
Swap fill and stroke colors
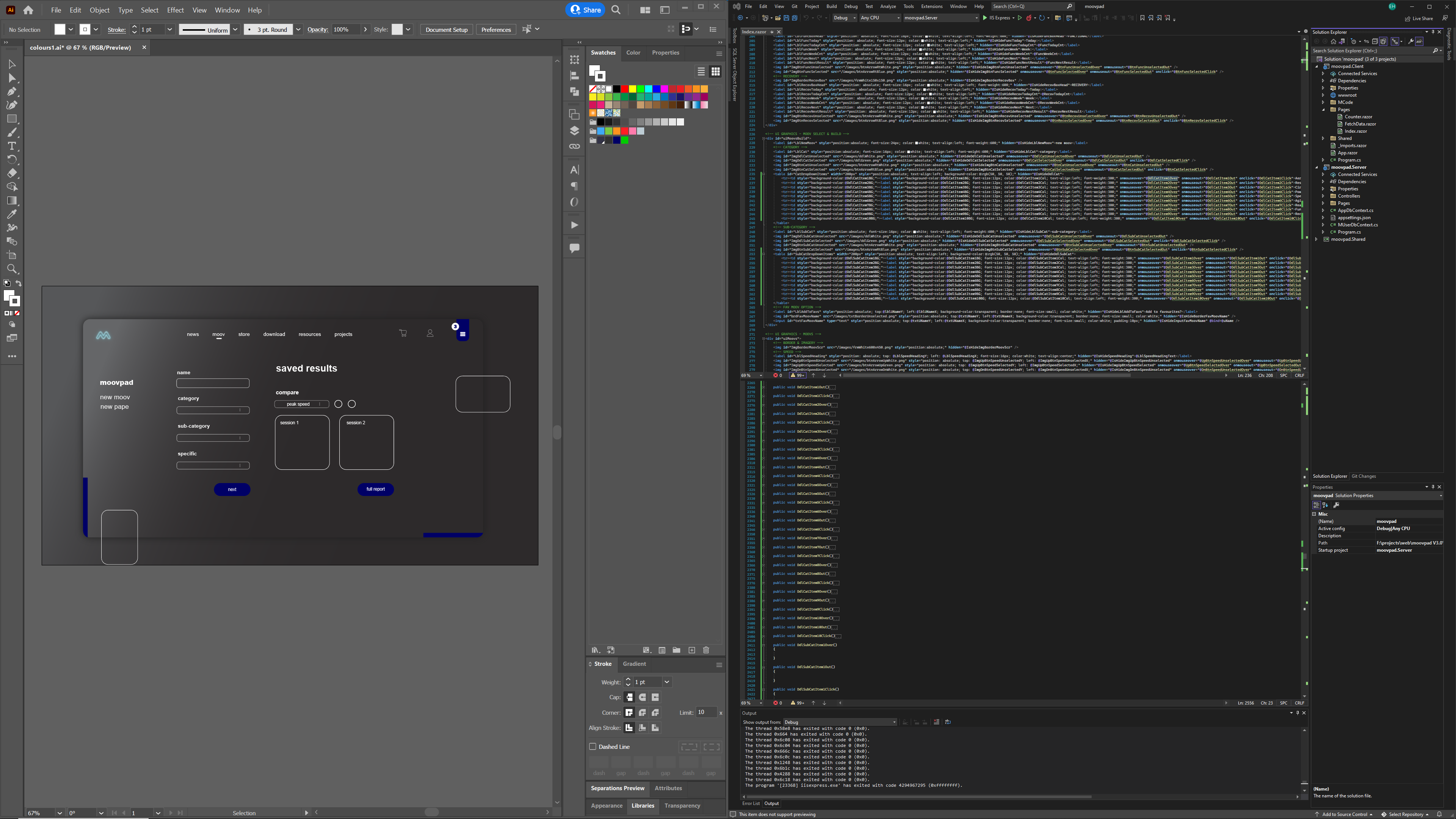point(19,283)
